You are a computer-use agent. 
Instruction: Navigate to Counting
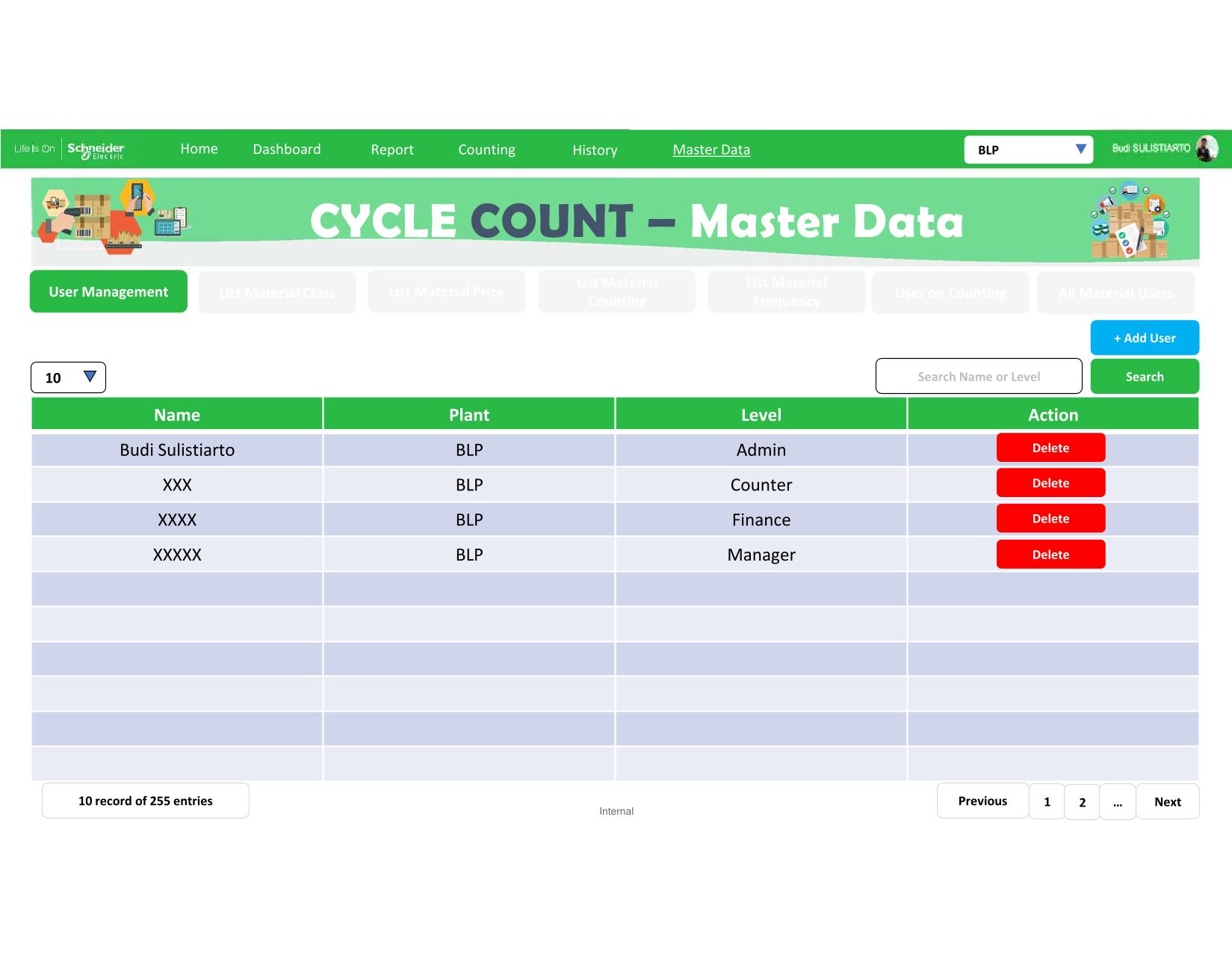pyautogui.click(x=486, y=149)
